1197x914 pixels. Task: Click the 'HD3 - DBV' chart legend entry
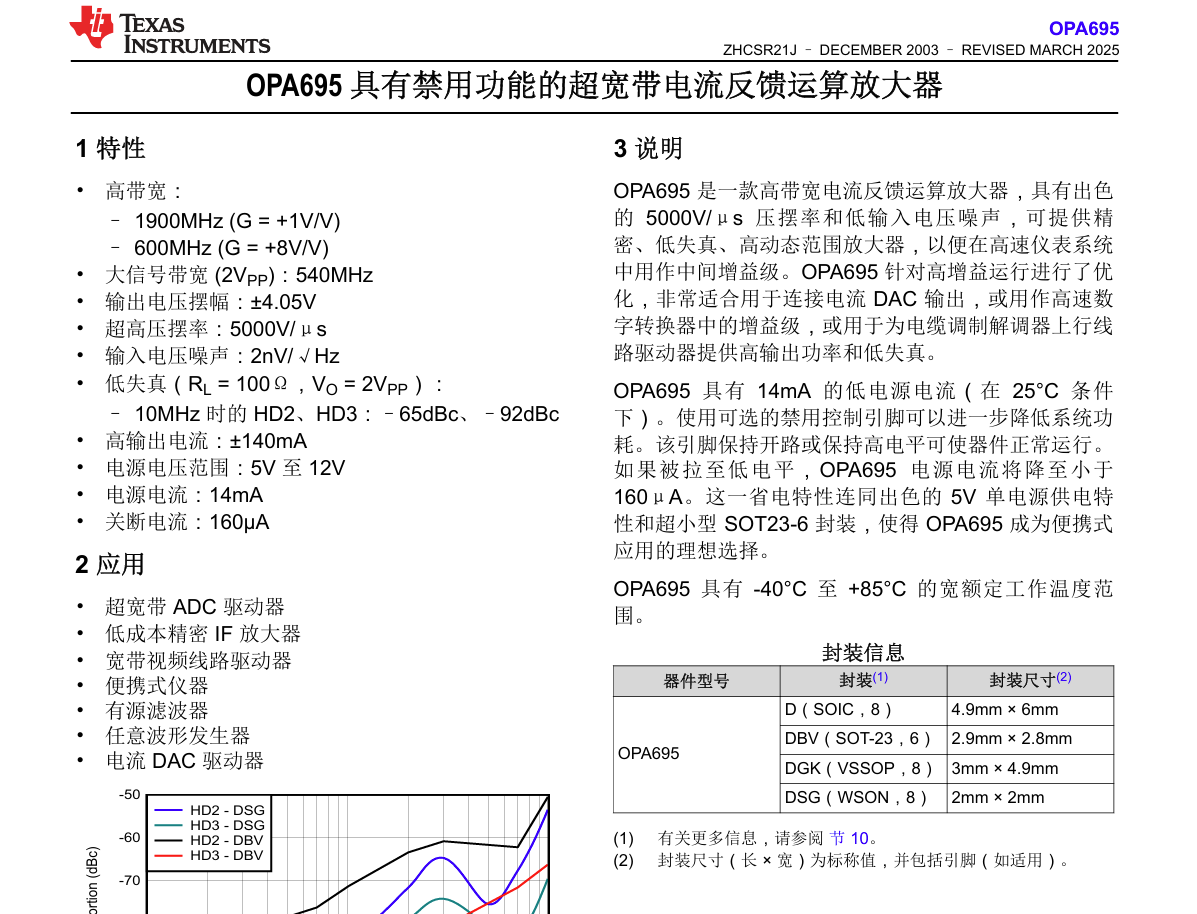(x=208, y=855)
